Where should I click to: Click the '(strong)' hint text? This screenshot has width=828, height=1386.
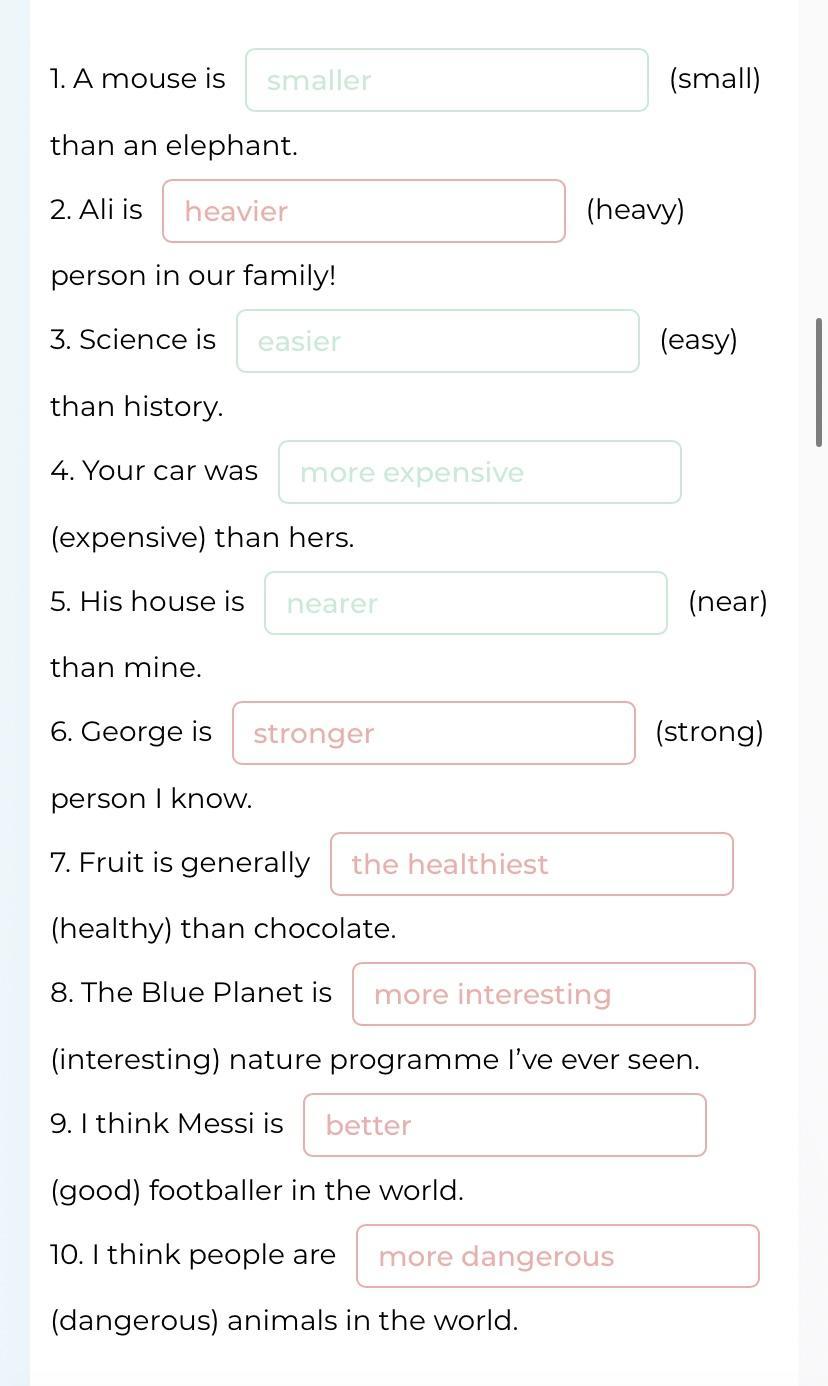710,732
